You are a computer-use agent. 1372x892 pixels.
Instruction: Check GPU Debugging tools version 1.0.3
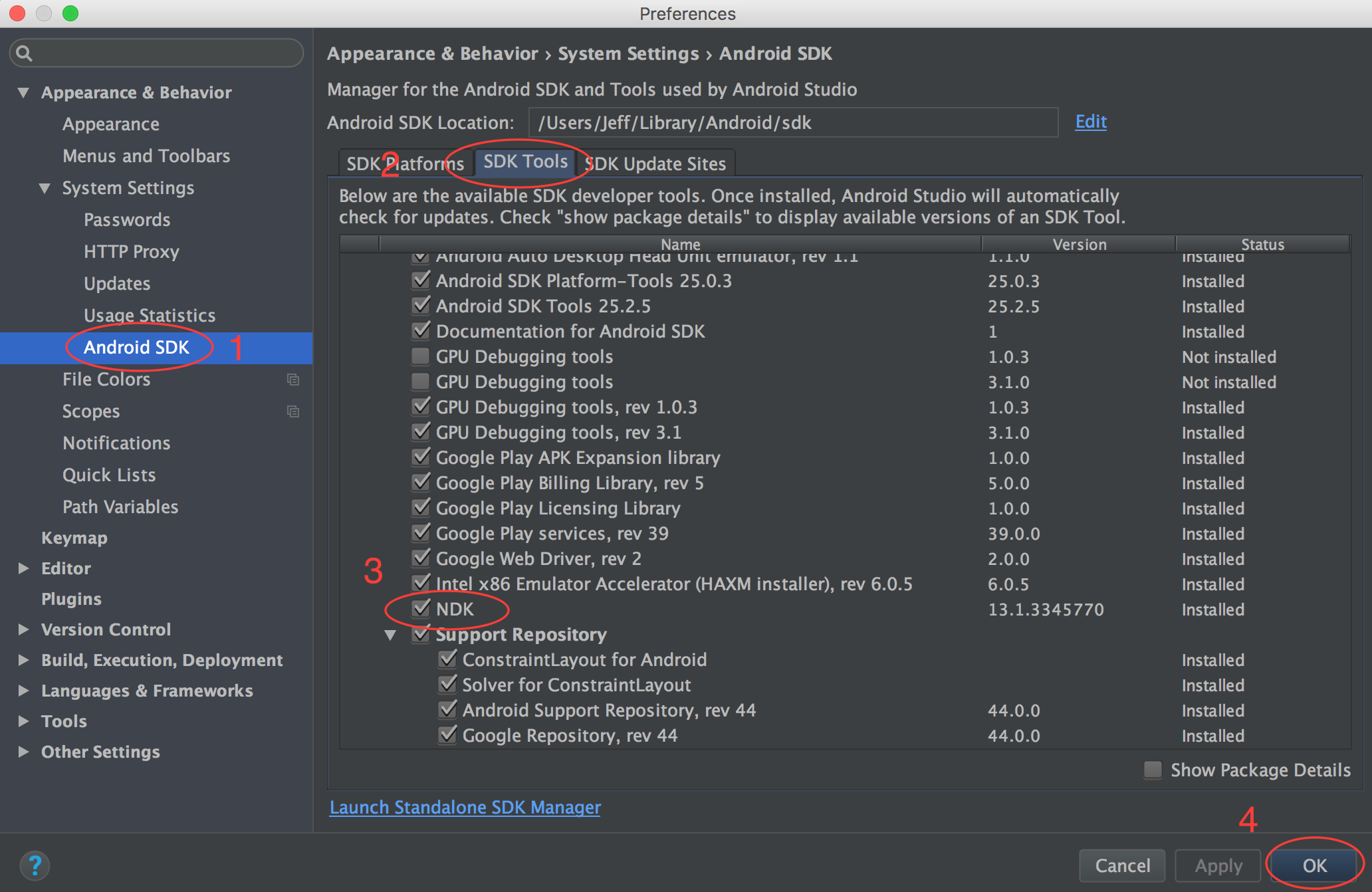coord(421,356)
